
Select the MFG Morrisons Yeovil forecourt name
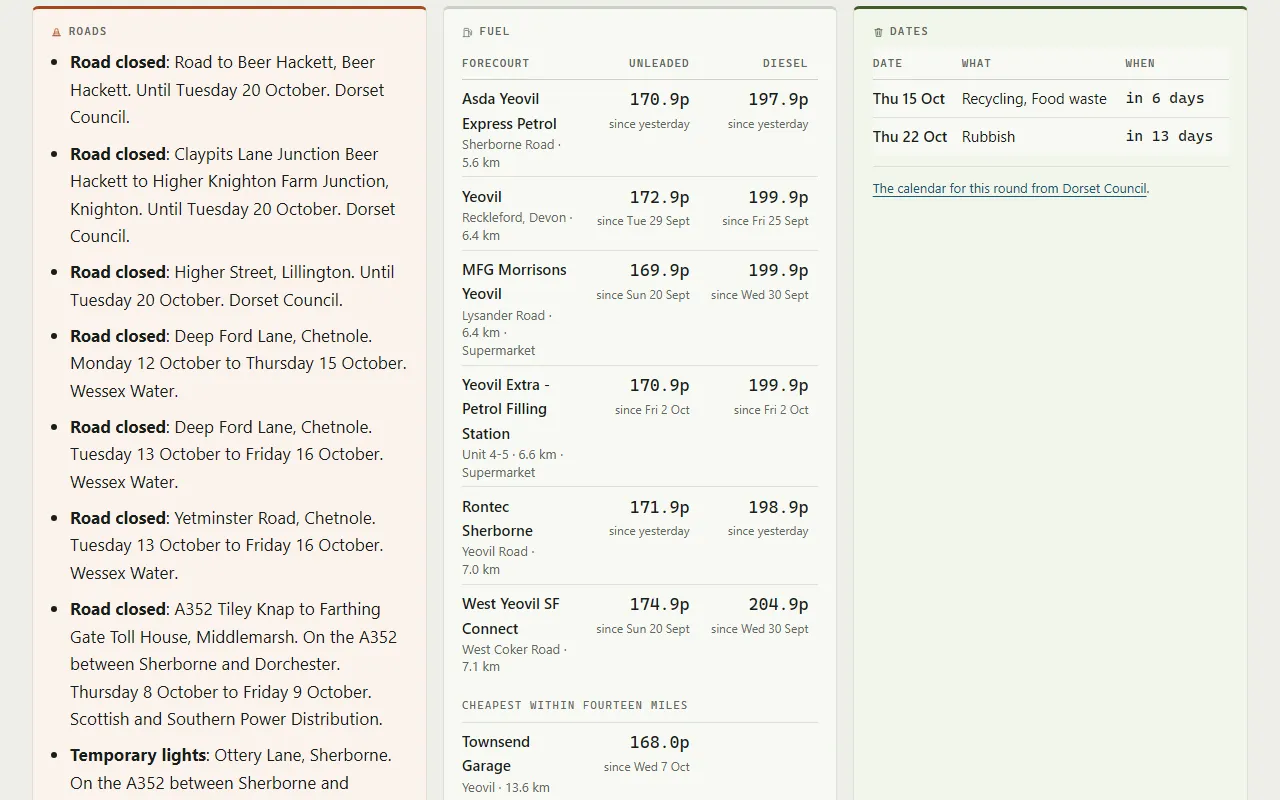[x=514, y=282]
